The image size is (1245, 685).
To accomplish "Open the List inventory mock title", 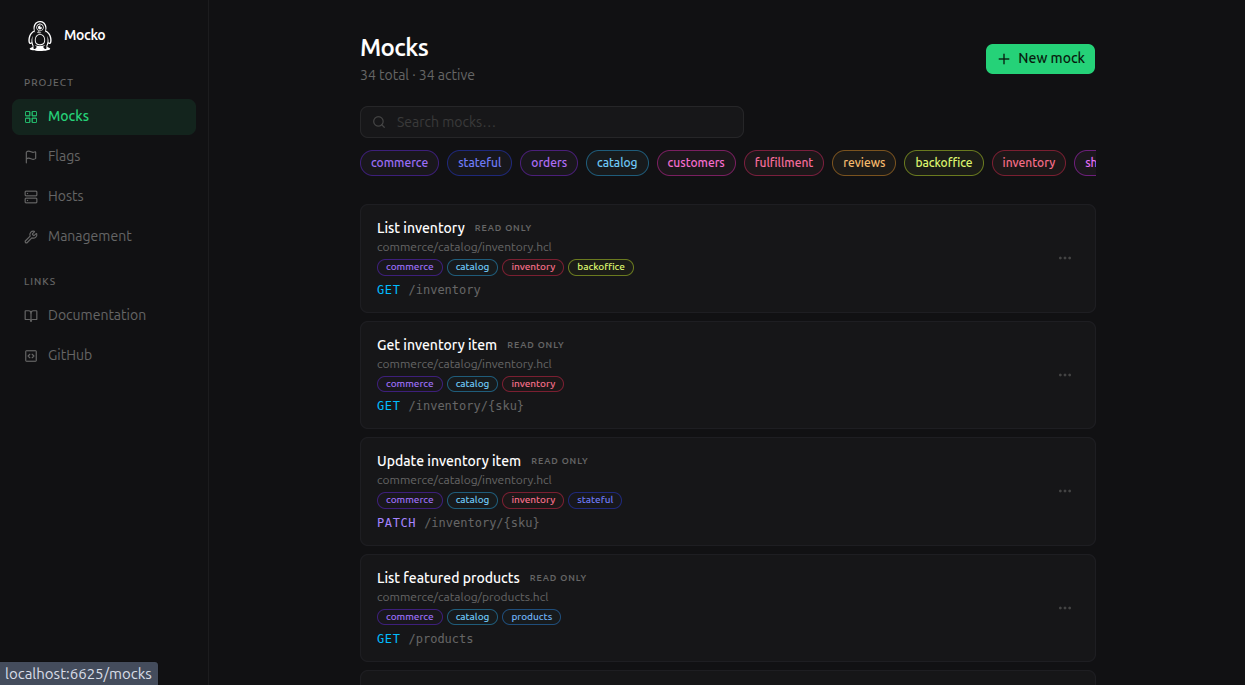I will click(421, 228).
